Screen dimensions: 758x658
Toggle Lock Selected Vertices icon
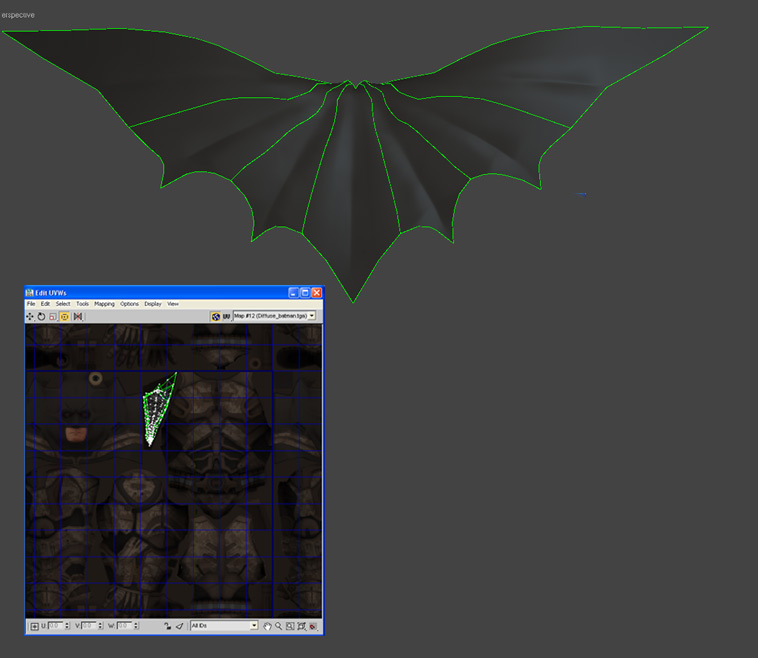pos(167,626)
